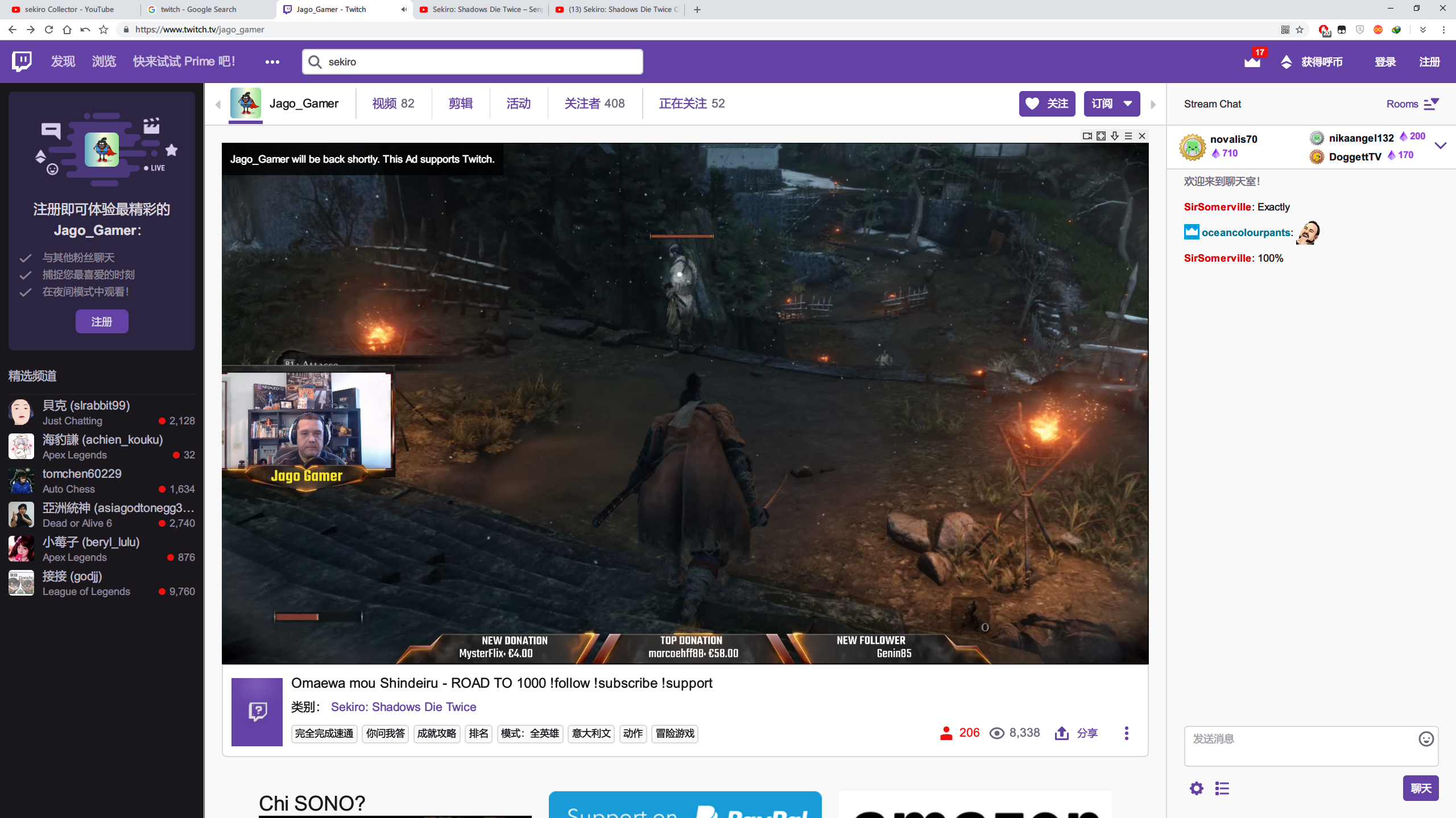Image resolution: width=1456 pixels, height=818 pixels.
Task: Click the 获得呼币 bits icon
Action: click(x=1287, y=61)
